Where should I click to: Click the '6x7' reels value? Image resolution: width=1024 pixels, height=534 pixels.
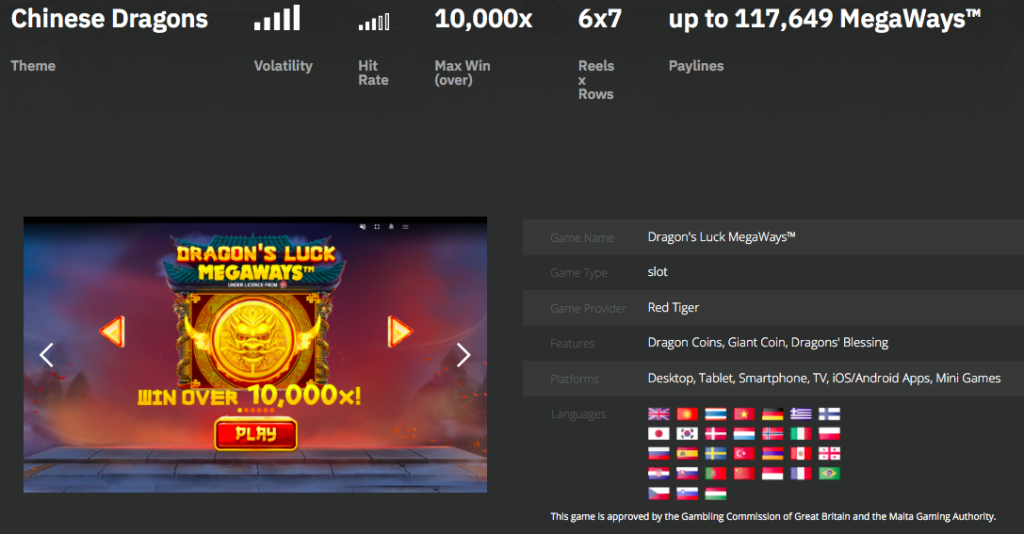[600, 19]
